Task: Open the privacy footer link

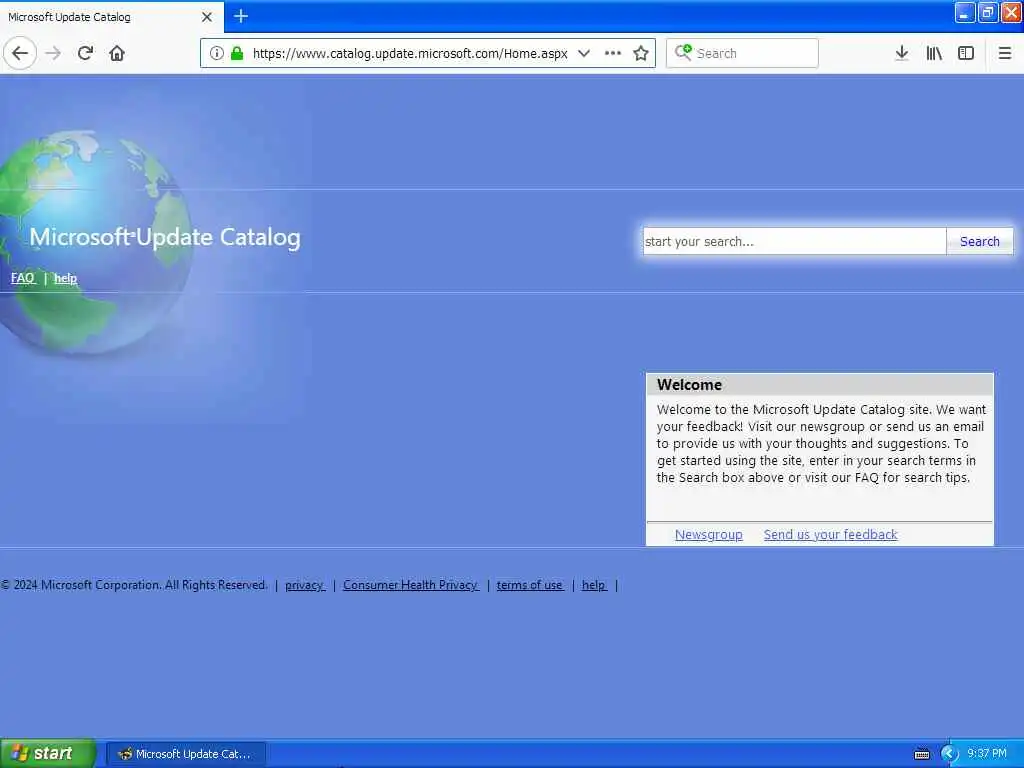Action: click(x=305, y=585)
